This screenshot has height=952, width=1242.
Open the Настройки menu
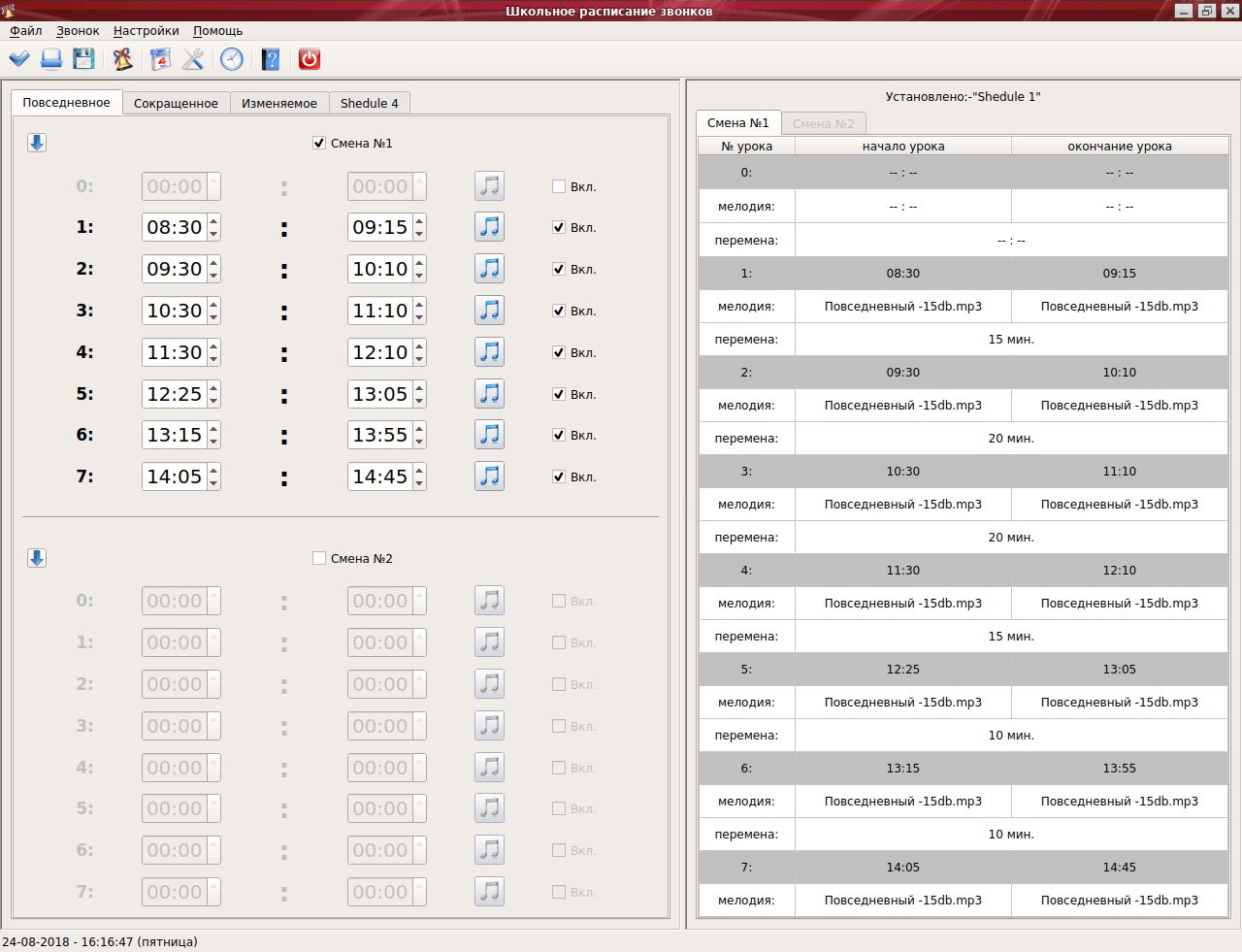click(146, 31)
